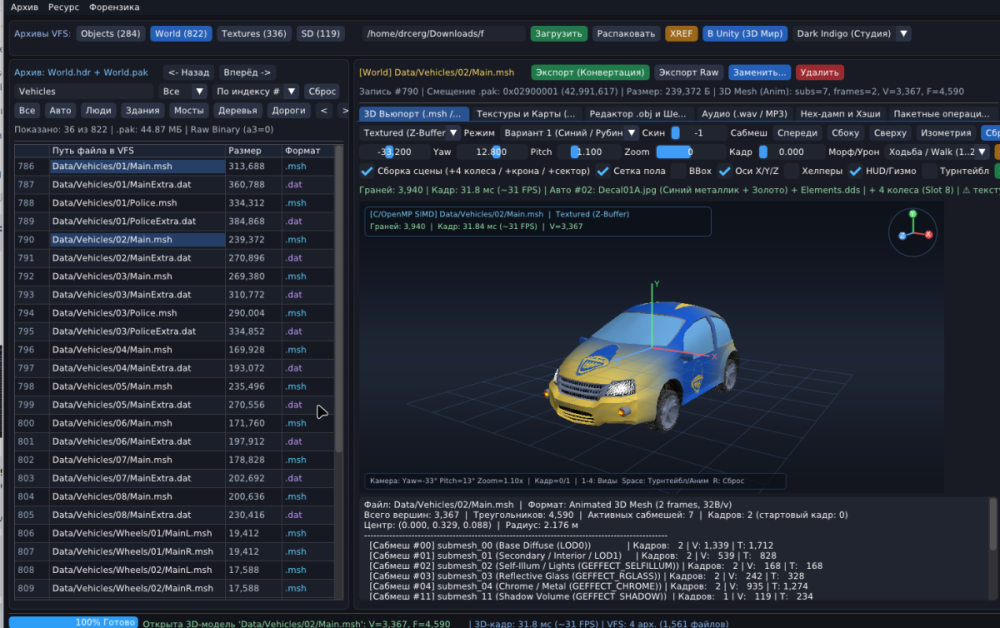The height and width of the screenshot is (628, 1000).
Task: Switch to the Hex-дамп и Хэши tab
Action: [x=840, y=113]
